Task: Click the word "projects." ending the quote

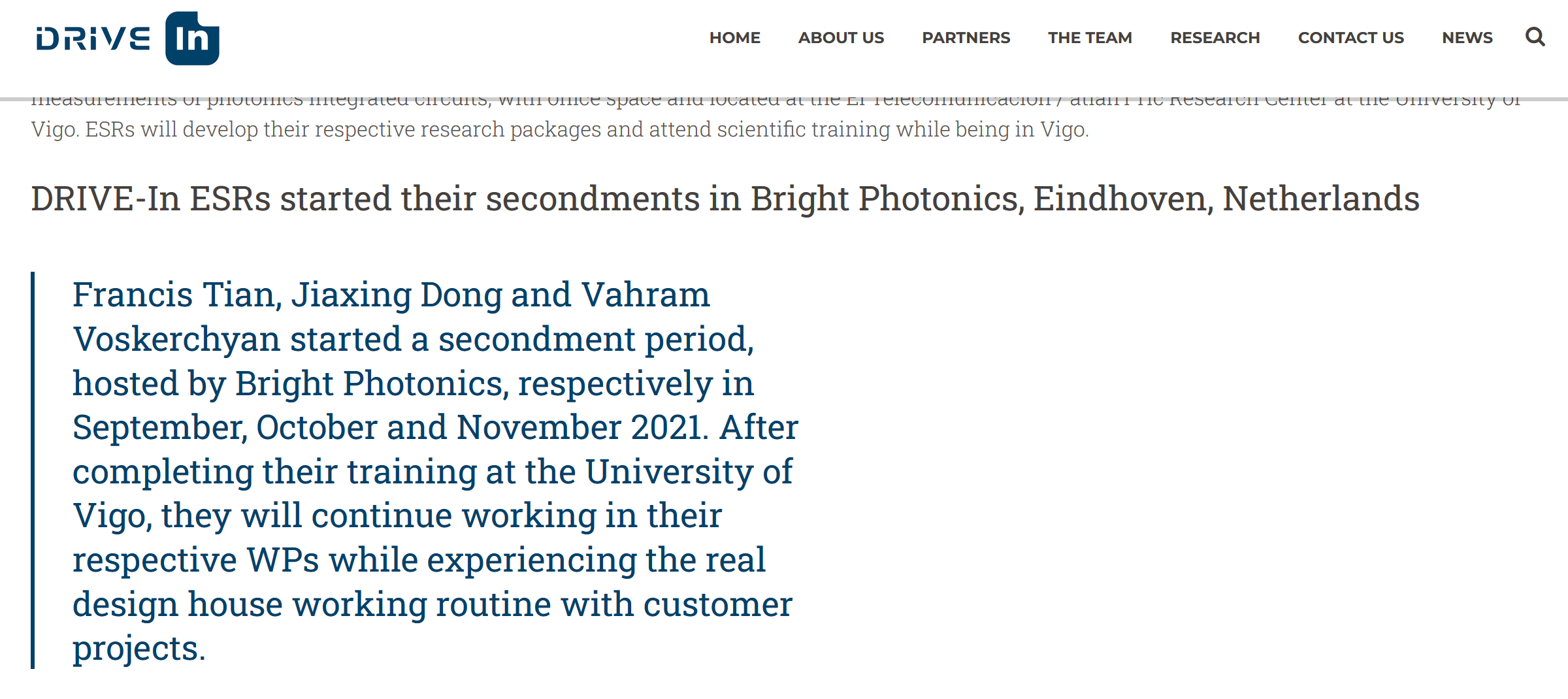Action: pos(139,649)
